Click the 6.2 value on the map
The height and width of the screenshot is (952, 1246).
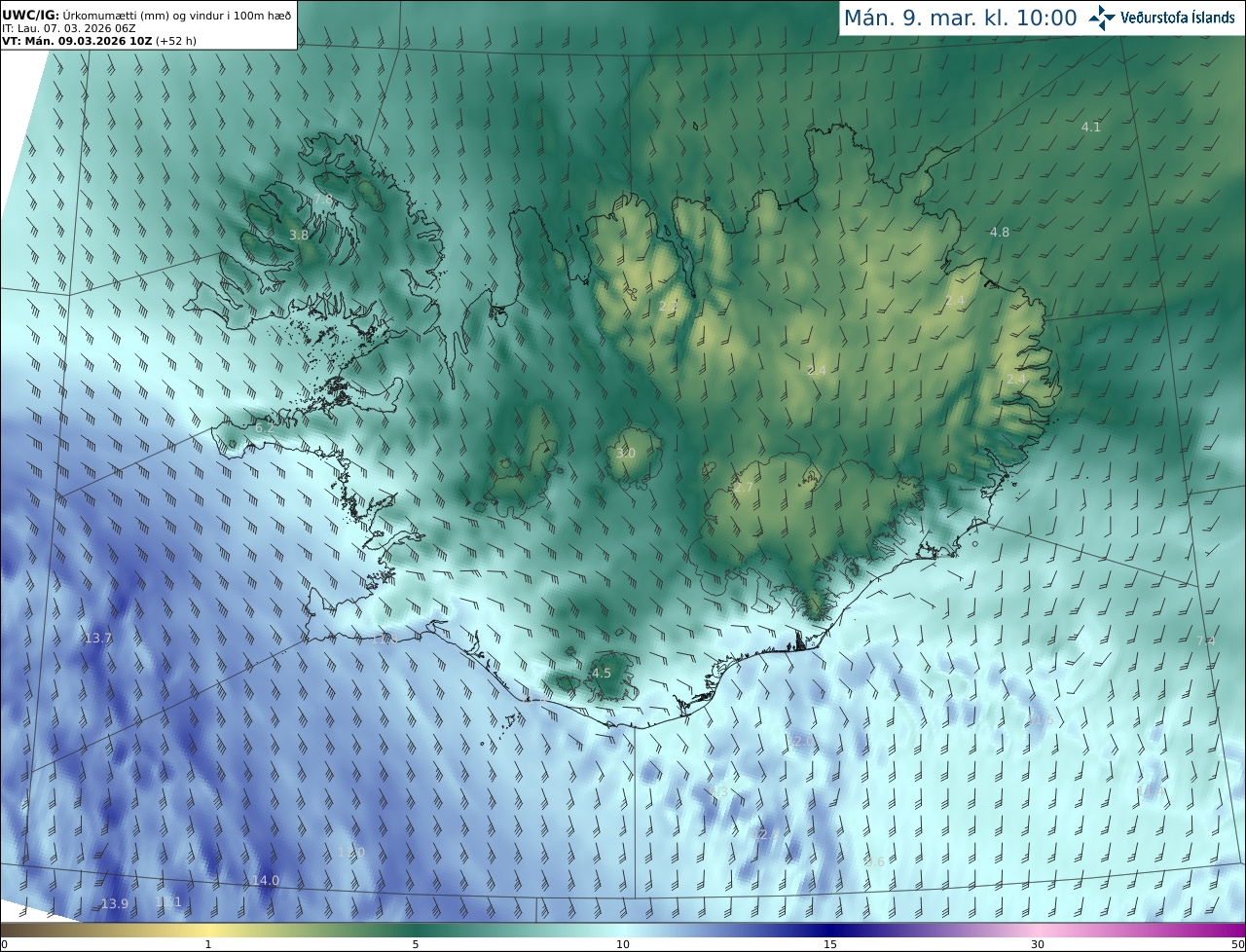pyautogui.click(x=265, y=428)
